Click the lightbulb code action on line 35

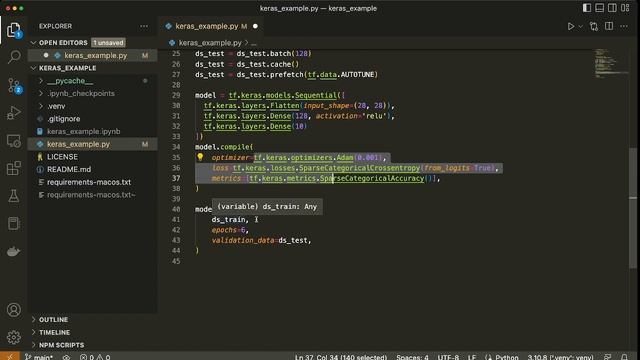[x=200, y=157]
